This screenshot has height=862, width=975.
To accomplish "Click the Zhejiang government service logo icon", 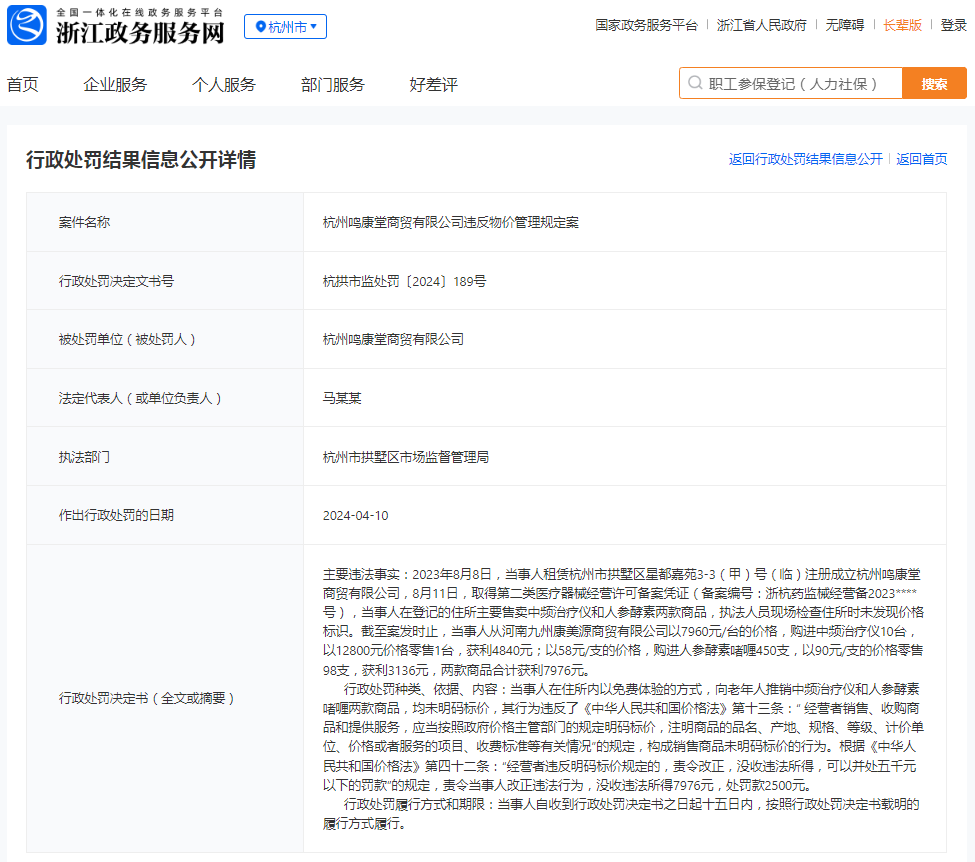I will 27,25.
